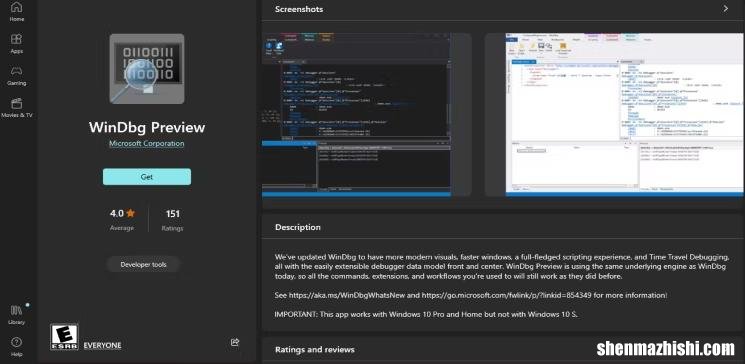This screenshot has height=364, width=745.
Task: Open Gaming section in sidebar
Action: pyautogui.click(x=17, y=76)
